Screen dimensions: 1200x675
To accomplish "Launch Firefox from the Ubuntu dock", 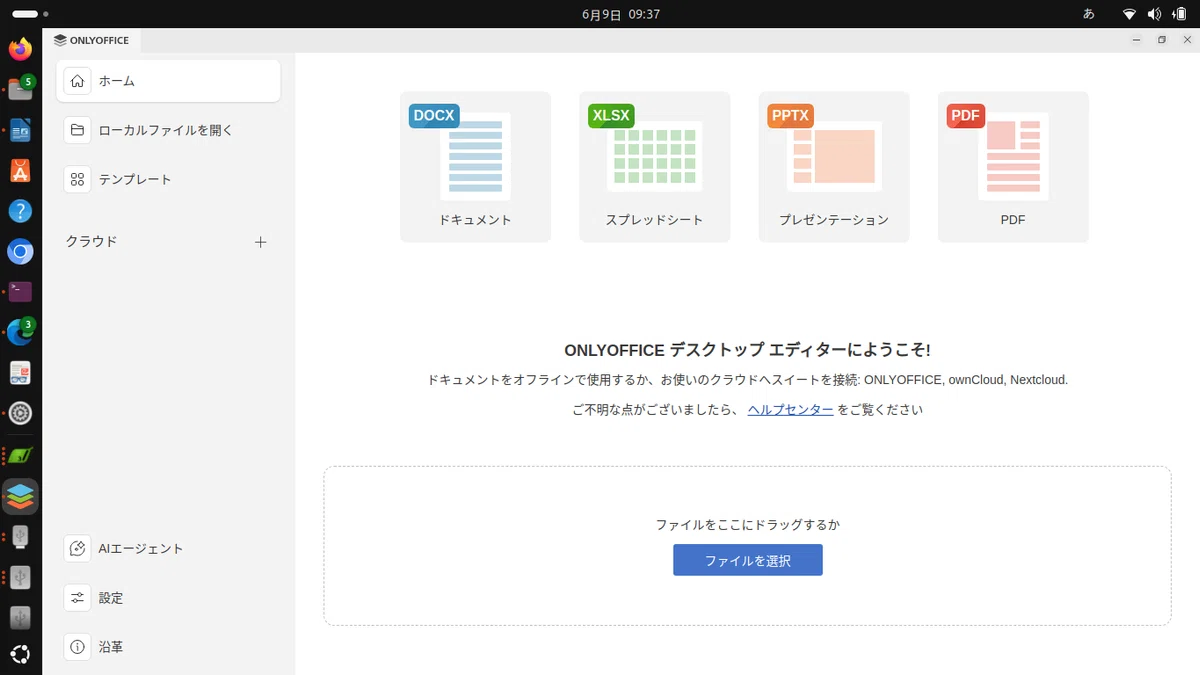I will pyautogui.click(x=20, y=48).
